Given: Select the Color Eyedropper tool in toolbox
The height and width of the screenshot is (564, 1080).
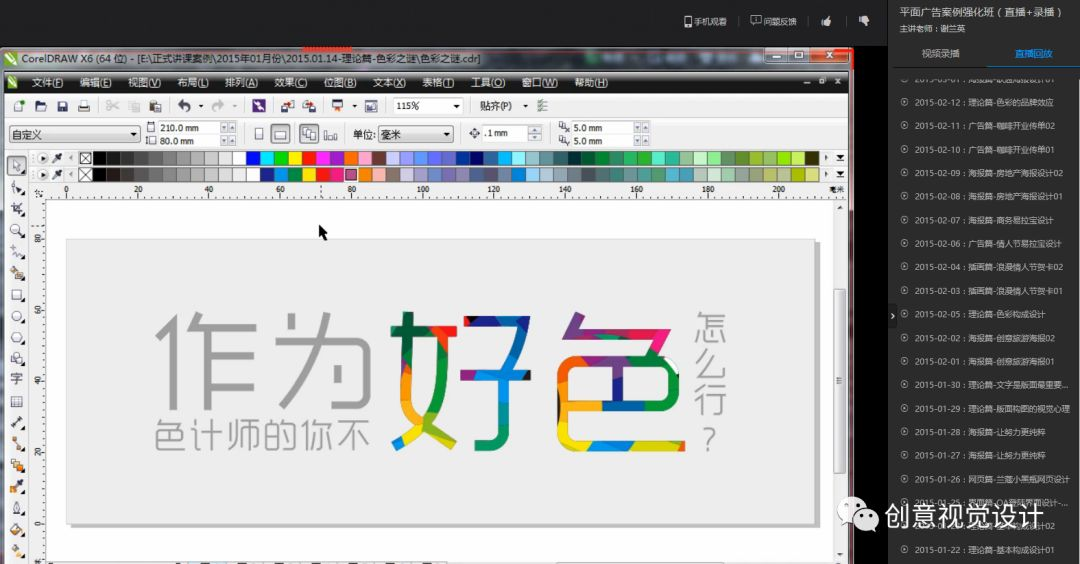Looking at the screenshot, I should pos(17,488).
